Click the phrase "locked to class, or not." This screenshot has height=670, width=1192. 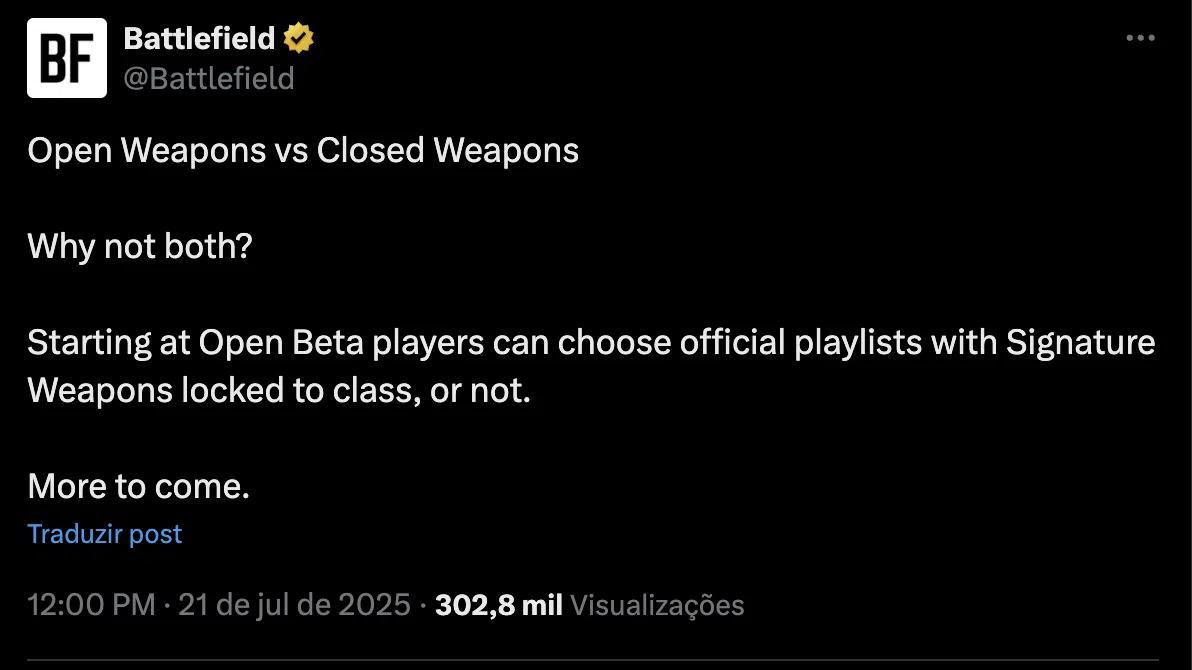pyautogui.click(x=355, y=390)
